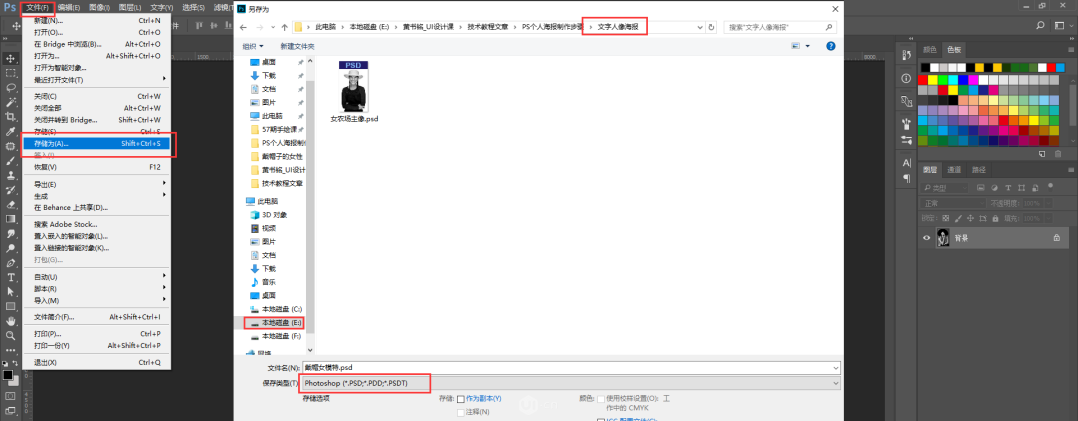Viewport: 1078px width, 421px height.
Task: Click the lock icon on 背景 layer
Action: 1056,238
